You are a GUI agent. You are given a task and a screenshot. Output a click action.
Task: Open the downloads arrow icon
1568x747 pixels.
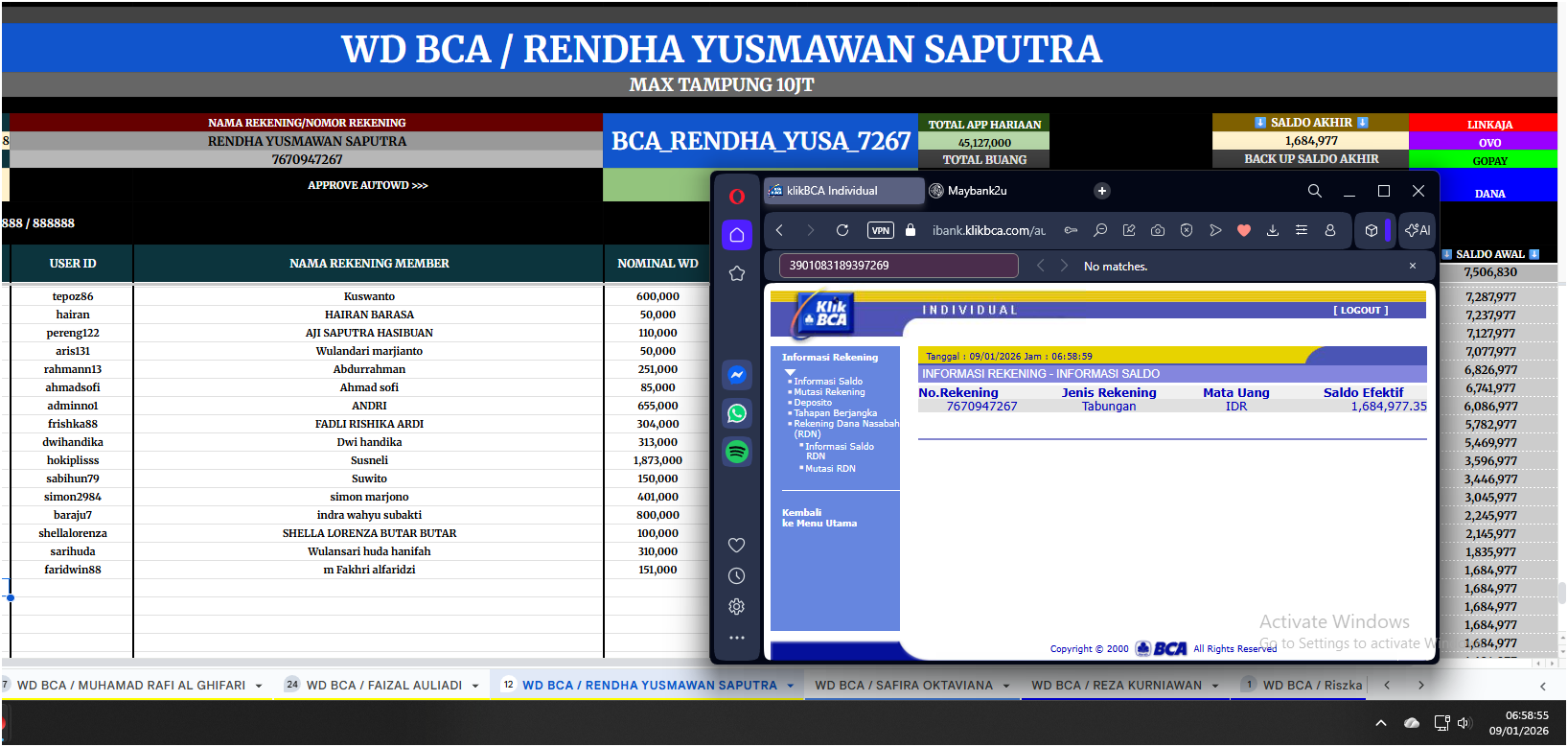click(x=1273, y=230)
